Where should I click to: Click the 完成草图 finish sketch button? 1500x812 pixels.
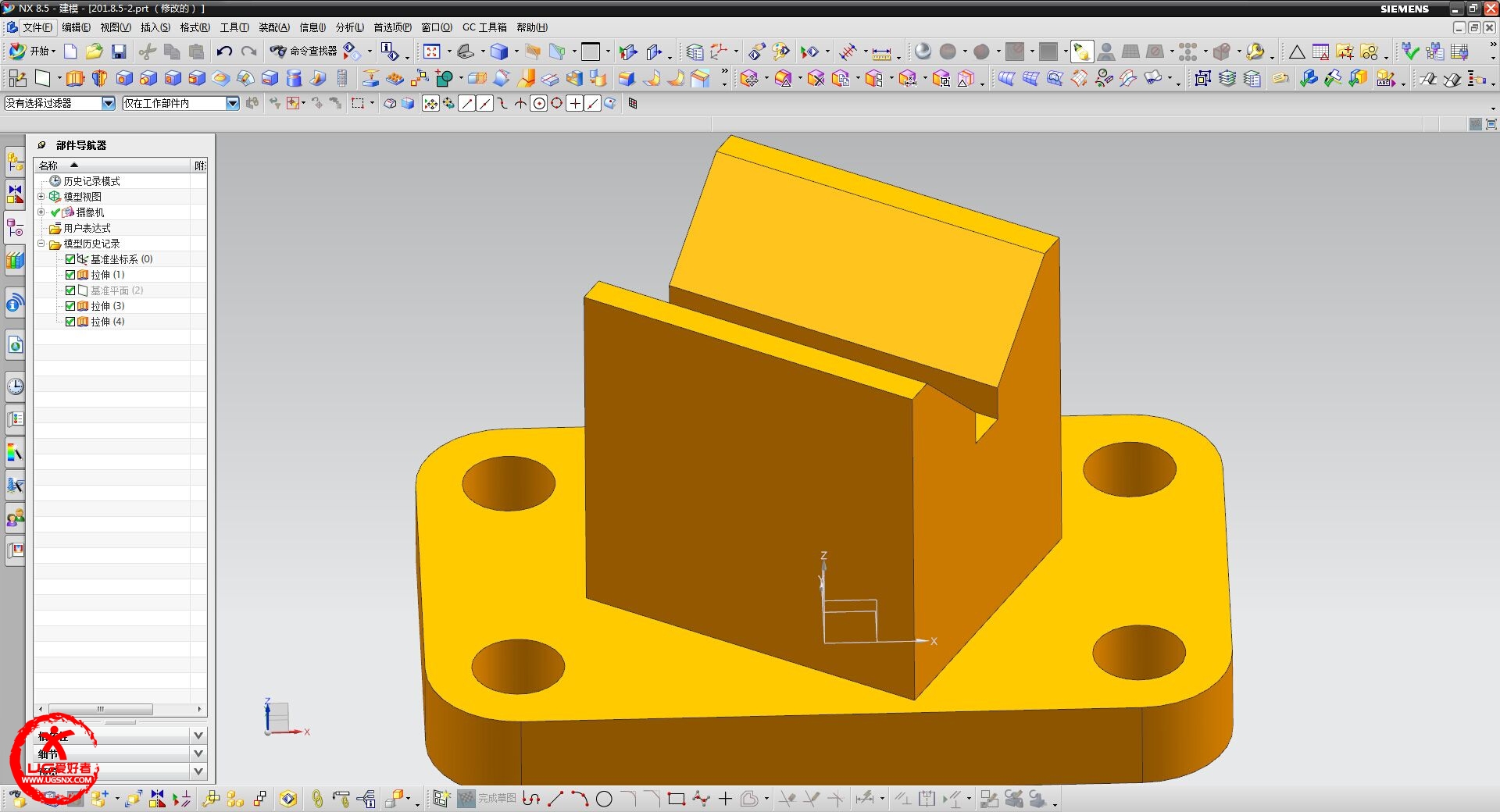pos(487,798)
